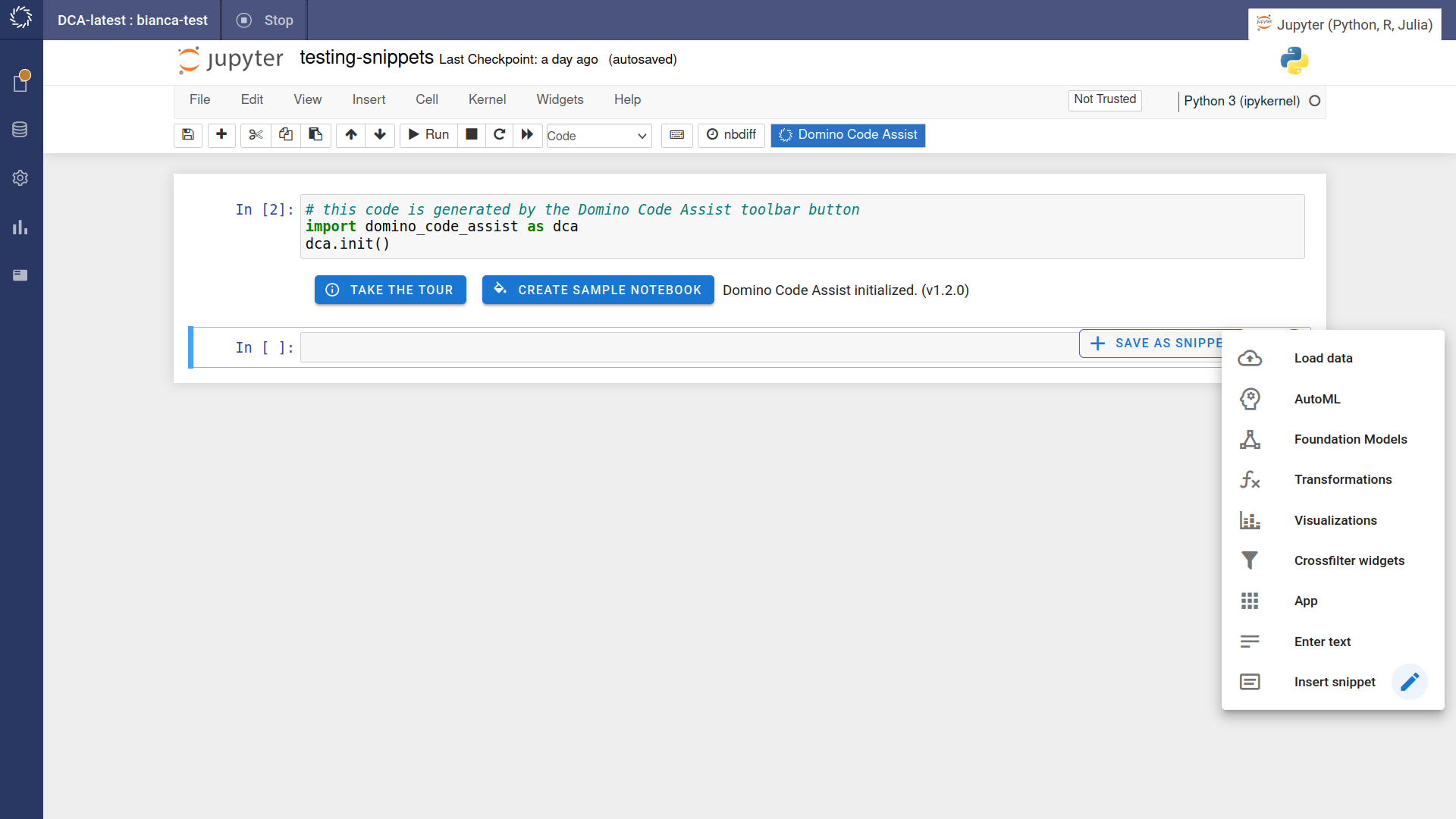Open the command palette keyboard icon
Viewport: 1456px width, 819px height.
pyautogui.click(x=677, y=135)
